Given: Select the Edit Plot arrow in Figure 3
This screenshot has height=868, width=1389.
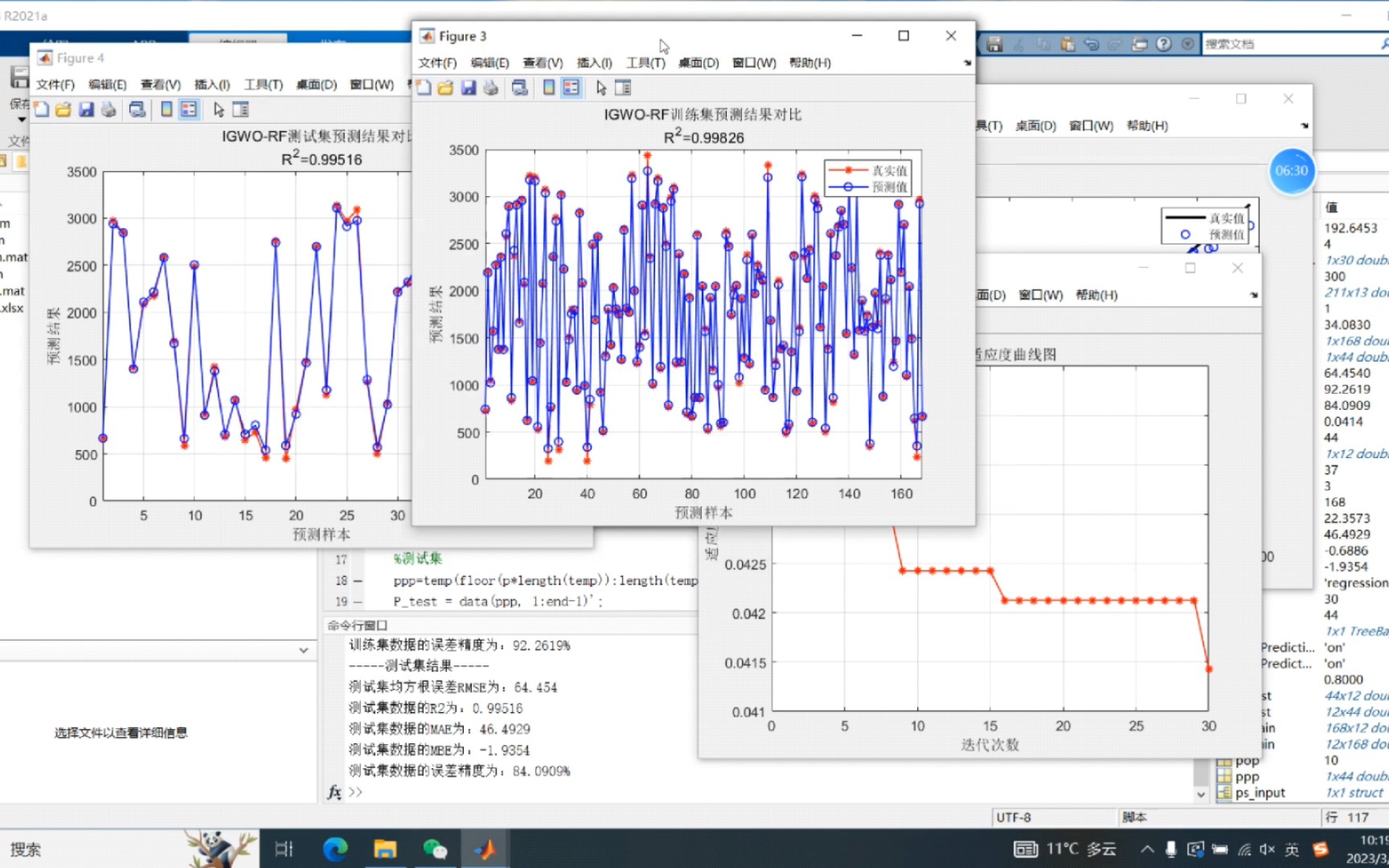Looking at the screenshot, I should coord(601,88).
